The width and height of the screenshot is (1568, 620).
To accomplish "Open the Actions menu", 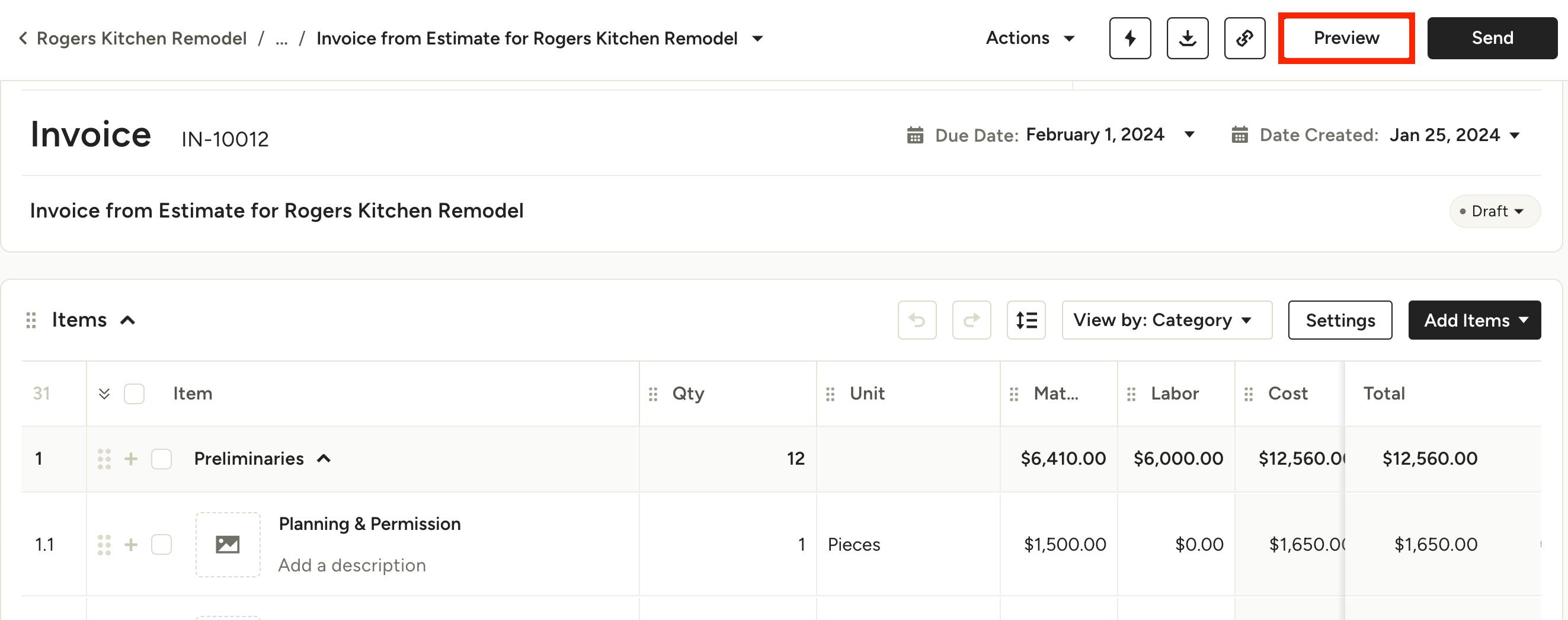I will pyautogui.click(x=1030, y=39).
